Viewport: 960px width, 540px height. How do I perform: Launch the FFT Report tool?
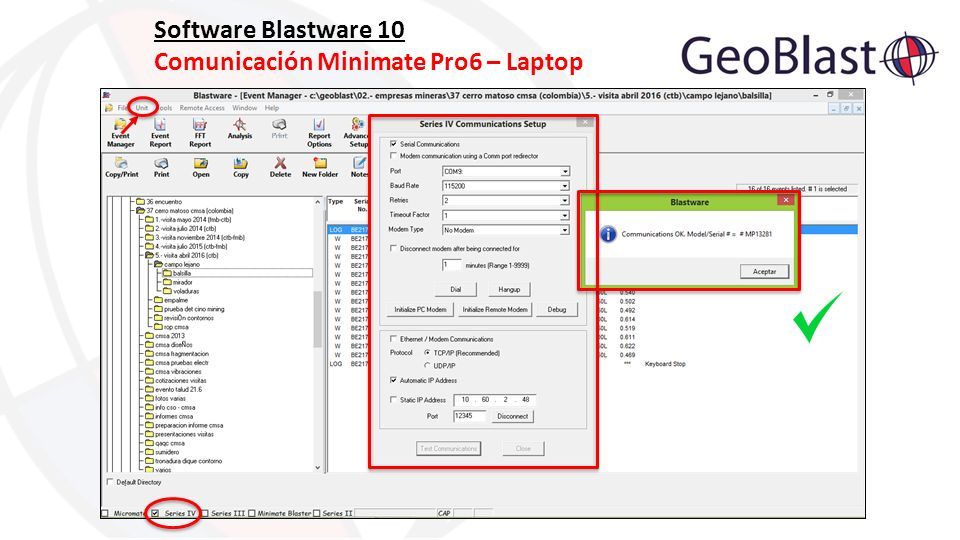(200, 133)
